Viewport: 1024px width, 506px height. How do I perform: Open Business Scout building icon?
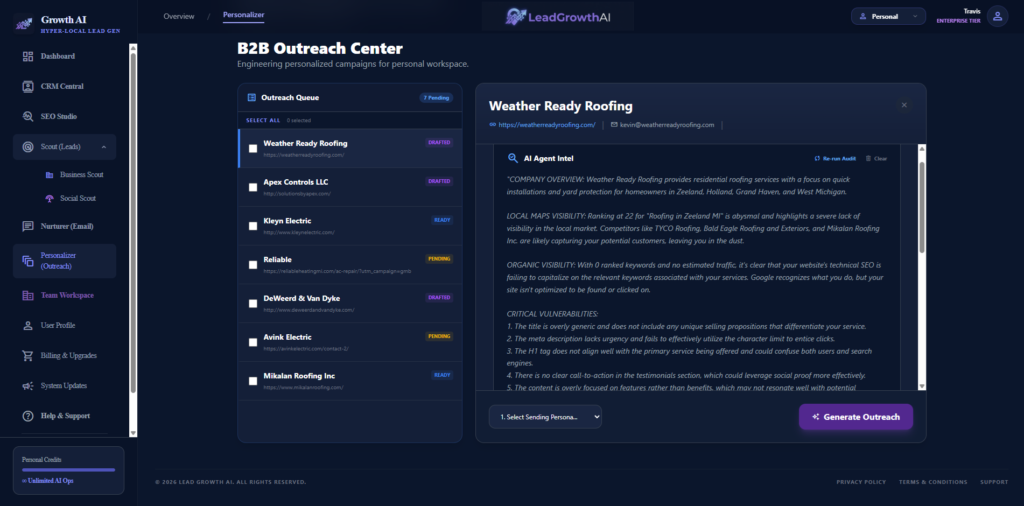pyautogui.click(x=50, y=175)
